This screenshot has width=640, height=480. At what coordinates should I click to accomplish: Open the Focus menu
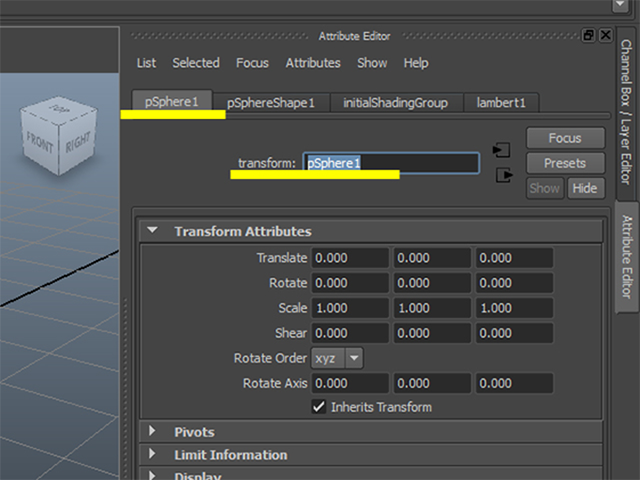click(x=252, y=63)
